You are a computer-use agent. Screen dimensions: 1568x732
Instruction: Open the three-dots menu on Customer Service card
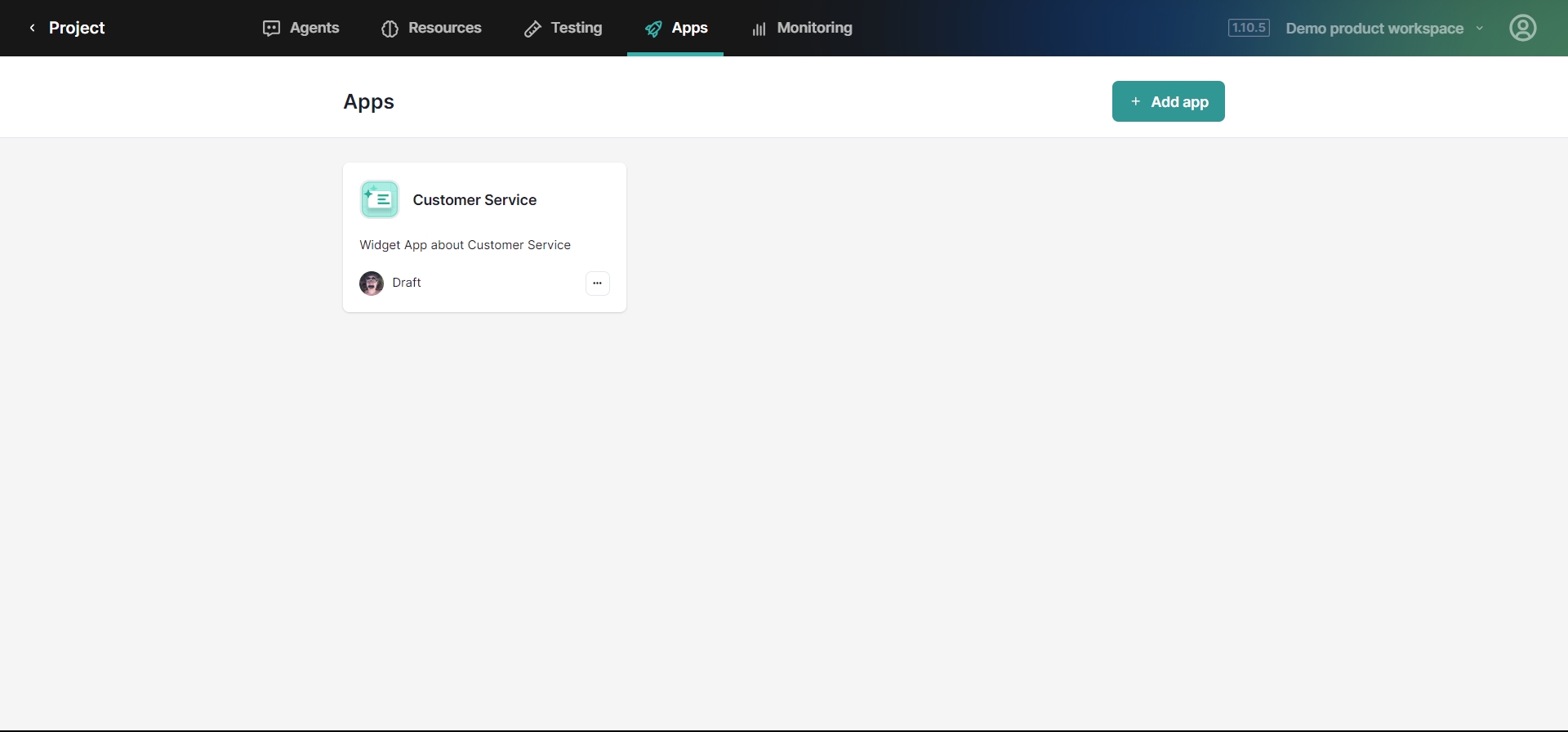point(598,283)
